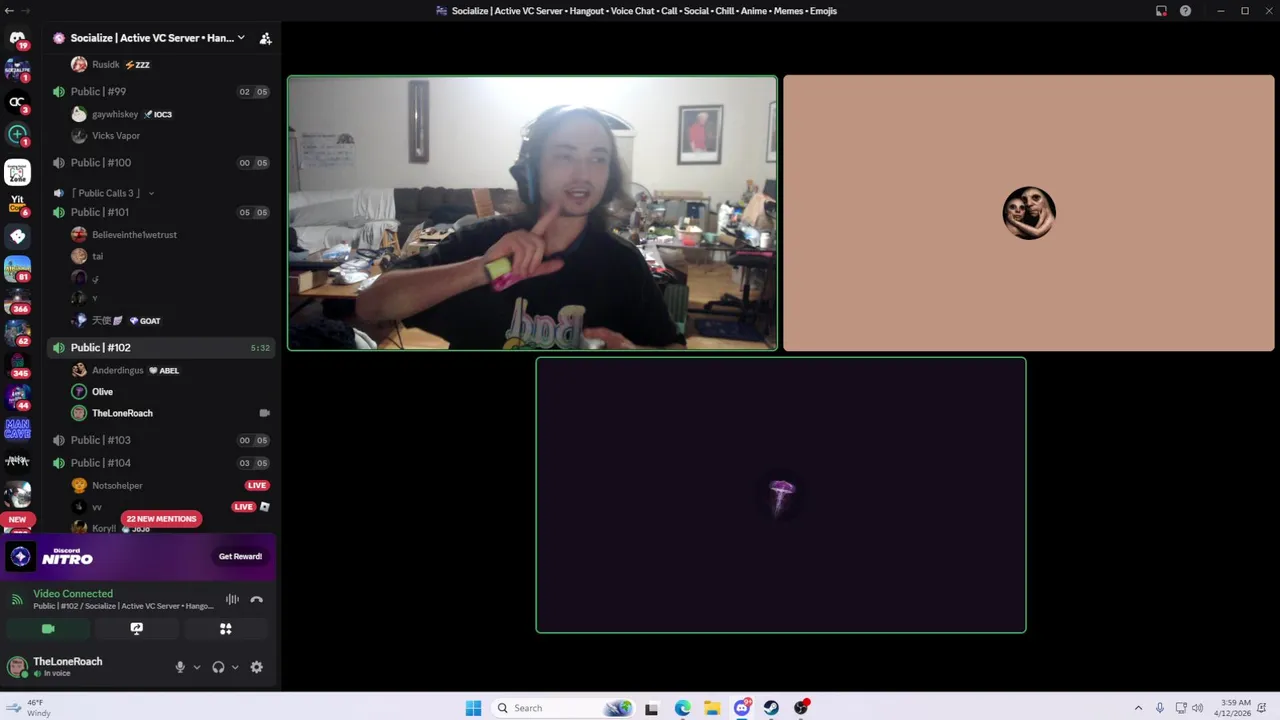
Task: Disconnect from voice with hang-up icon
Action: (256, 599)
